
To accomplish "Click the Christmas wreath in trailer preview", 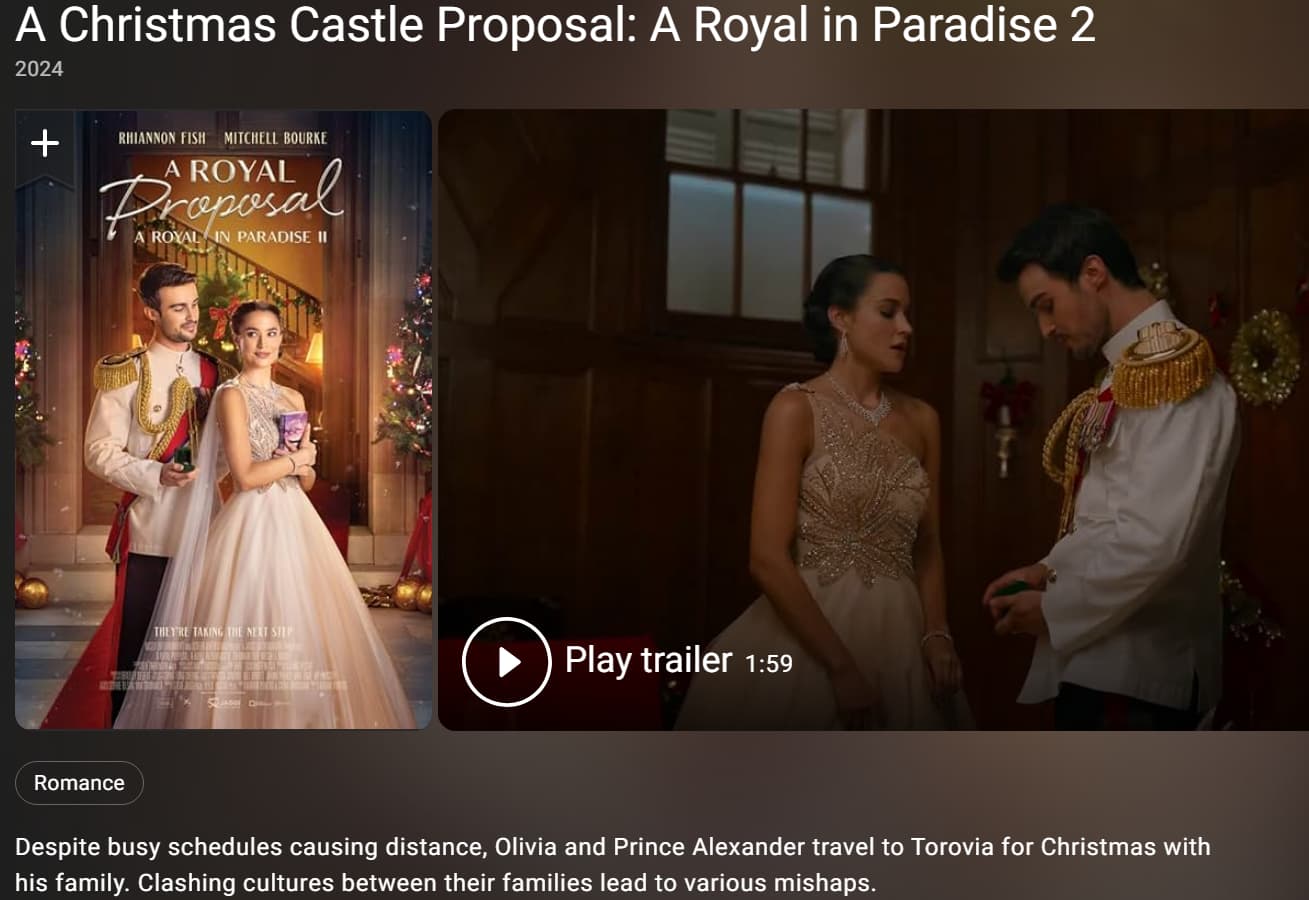I will 1264,356.
